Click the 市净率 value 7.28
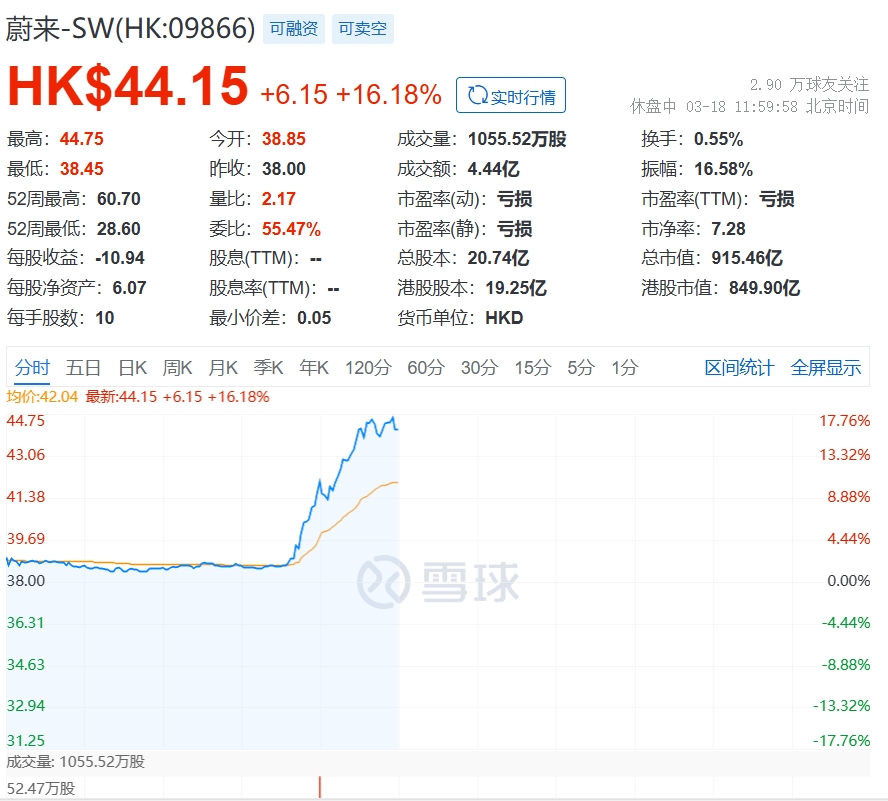Screen dimensions: 888x801 pyautogui.click(x=728, y=229)
